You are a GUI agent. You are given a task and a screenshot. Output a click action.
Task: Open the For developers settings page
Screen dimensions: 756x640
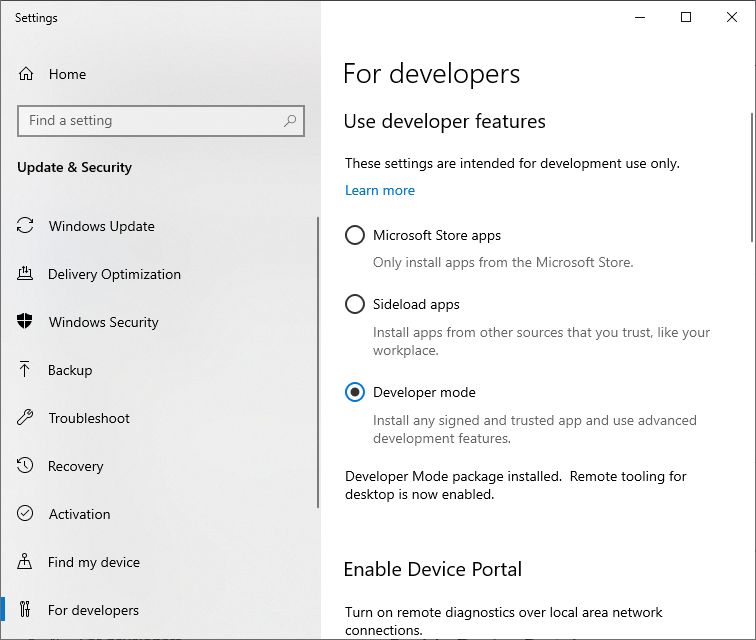click(x=93, y=610)
